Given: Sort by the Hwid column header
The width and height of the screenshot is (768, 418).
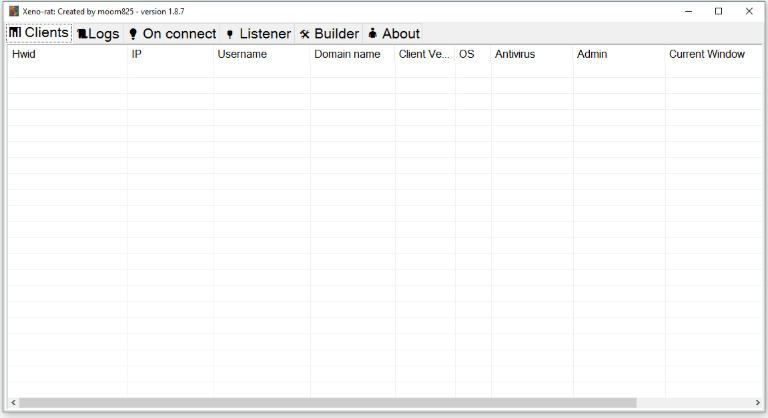Looking at the screenshot, I should pos(66,54).
